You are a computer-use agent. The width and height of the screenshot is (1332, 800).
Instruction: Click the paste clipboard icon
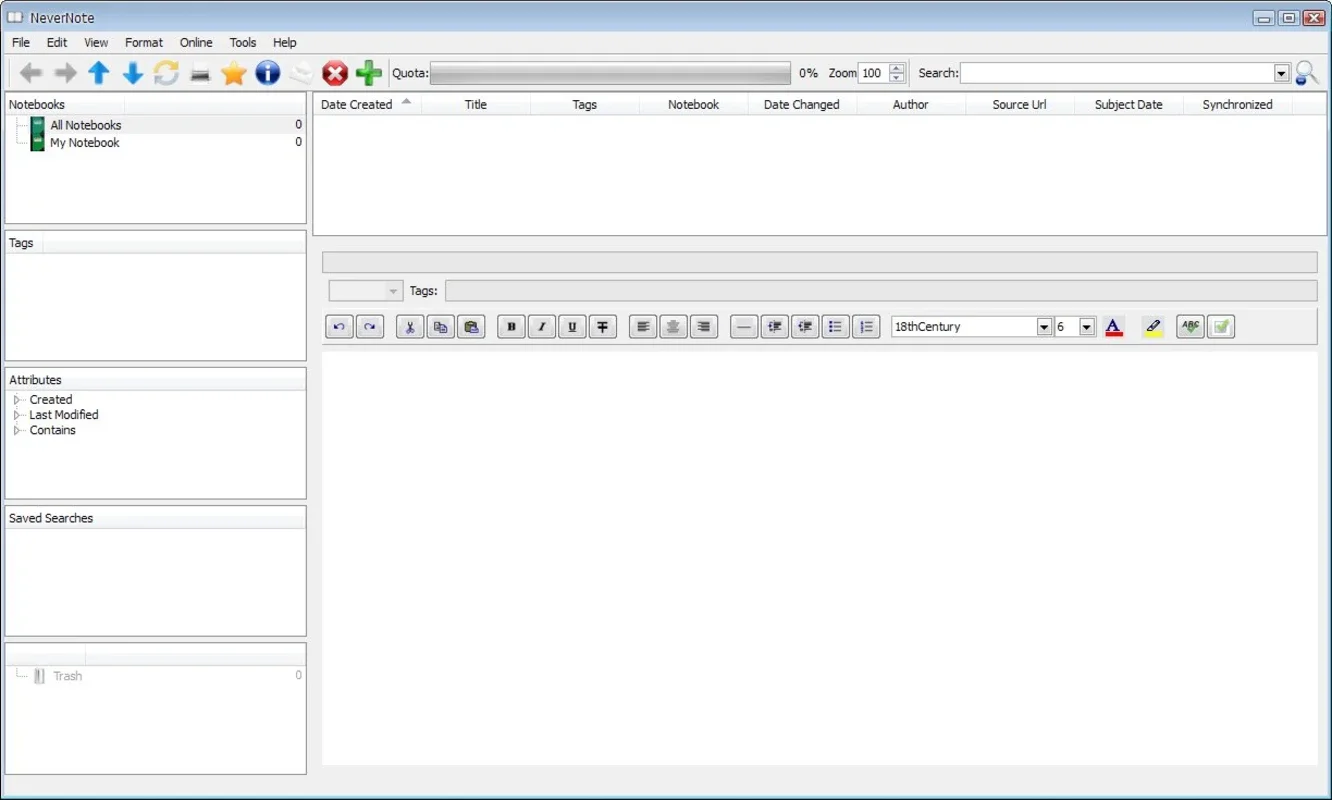click(471, 327)
